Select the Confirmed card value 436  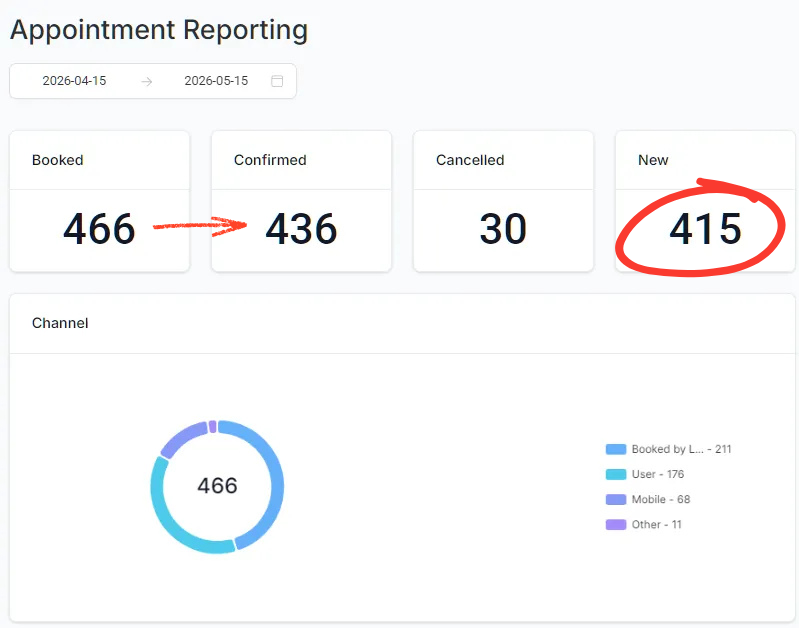301,229
